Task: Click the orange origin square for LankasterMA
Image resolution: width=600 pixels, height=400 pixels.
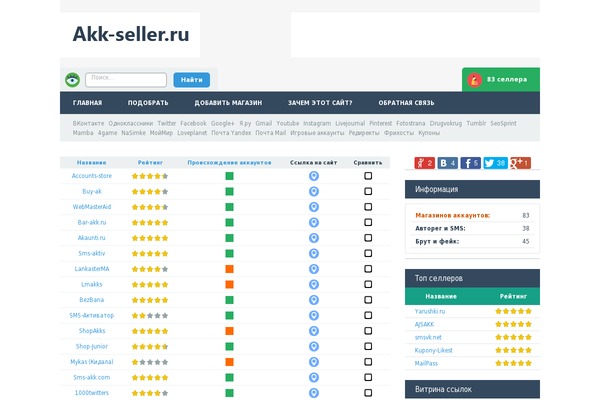Action: coord(230,269)
